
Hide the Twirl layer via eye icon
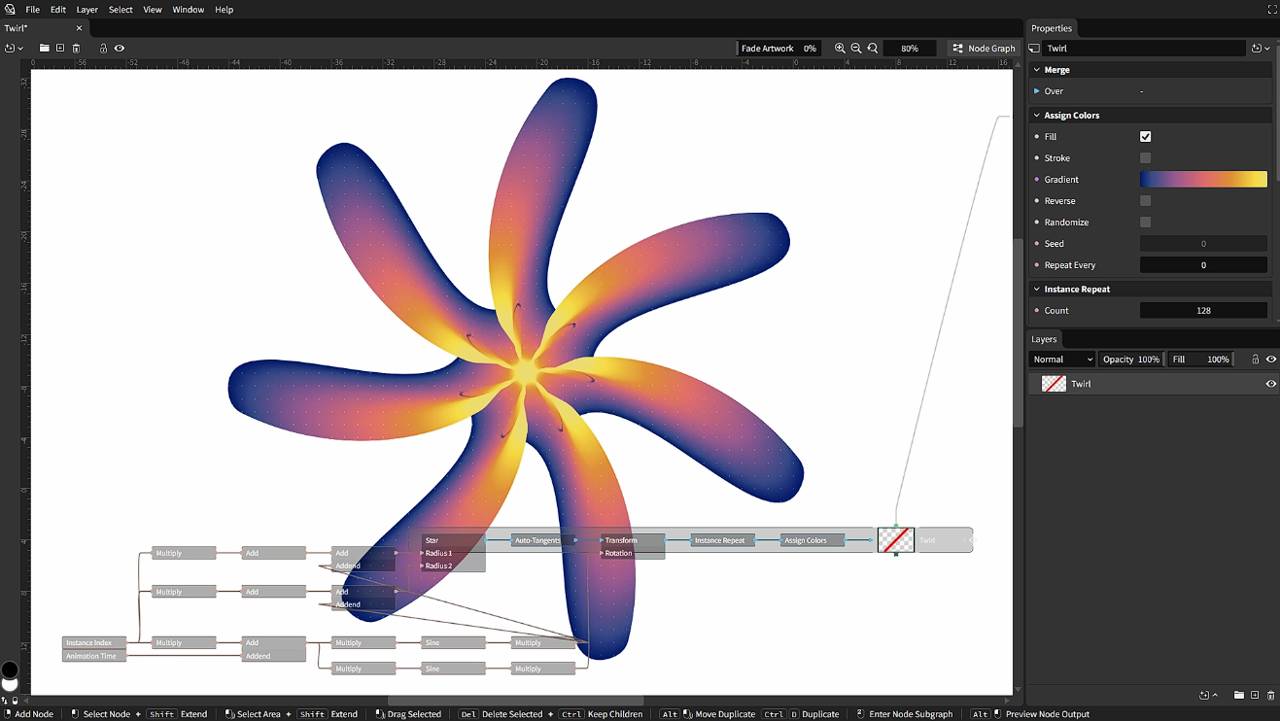point(1271,384)
